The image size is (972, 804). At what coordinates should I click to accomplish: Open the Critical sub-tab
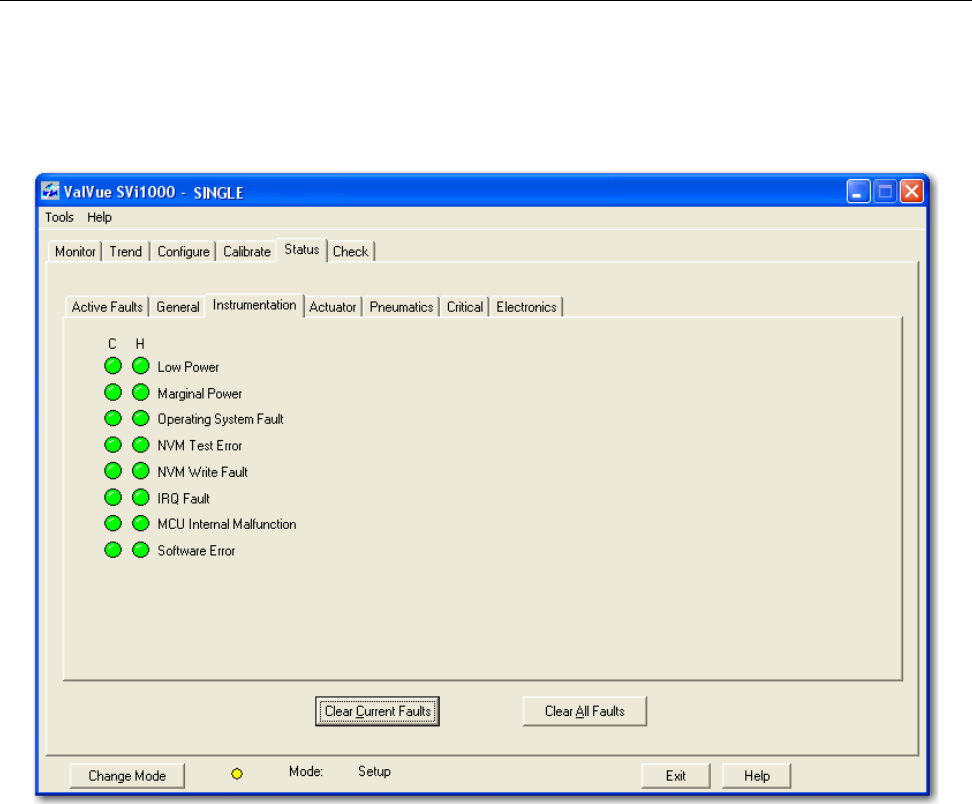(465, 307)
